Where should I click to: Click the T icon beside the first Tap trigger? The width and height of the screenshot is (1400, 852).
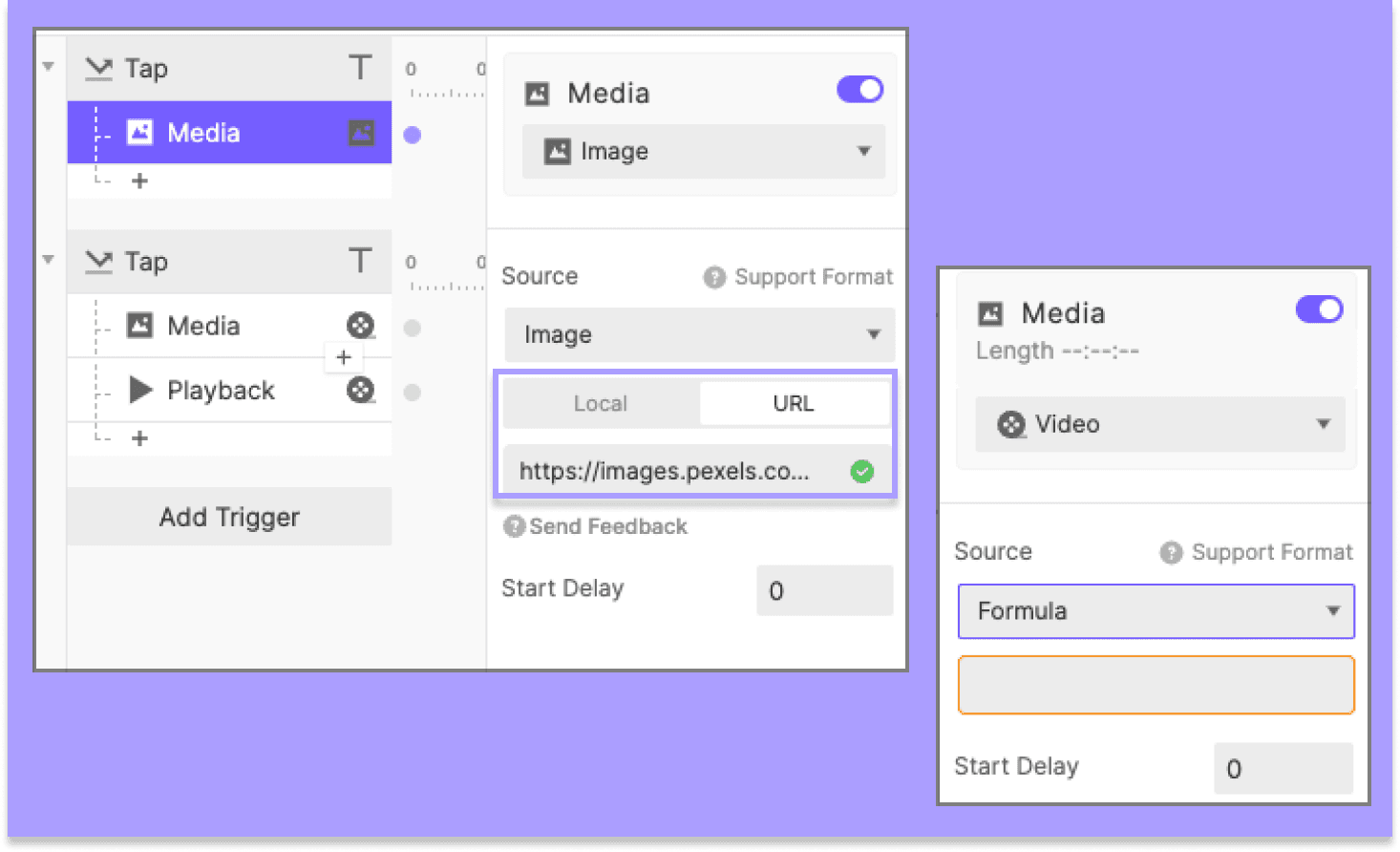click(x=360, y=67)
